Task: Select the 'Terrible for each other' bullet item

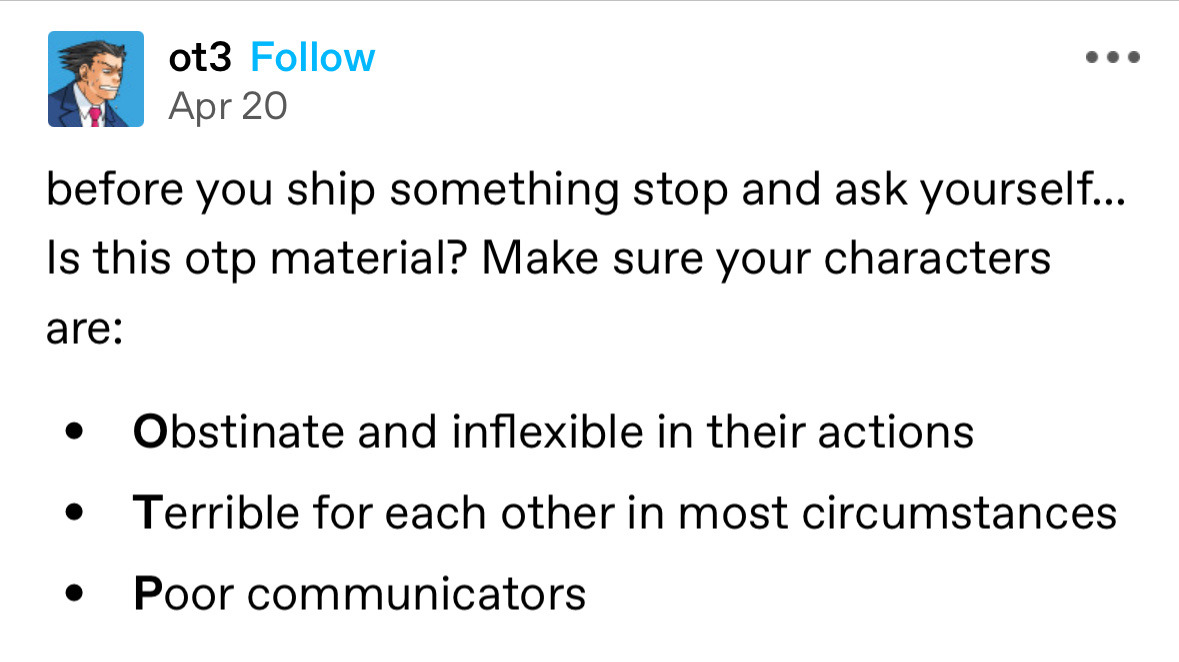Action: [625, 513]
